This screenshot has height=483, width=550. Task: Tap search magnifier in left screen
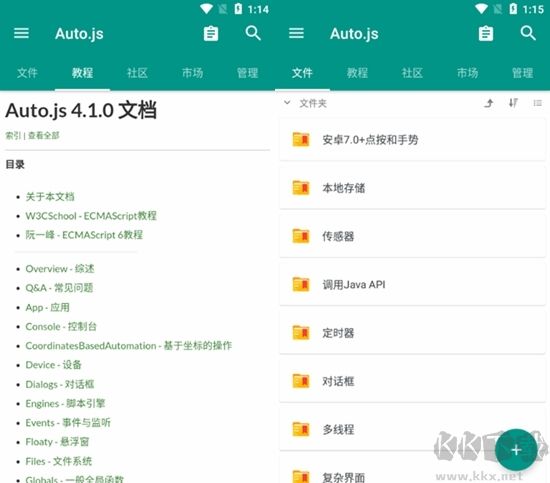253,33
